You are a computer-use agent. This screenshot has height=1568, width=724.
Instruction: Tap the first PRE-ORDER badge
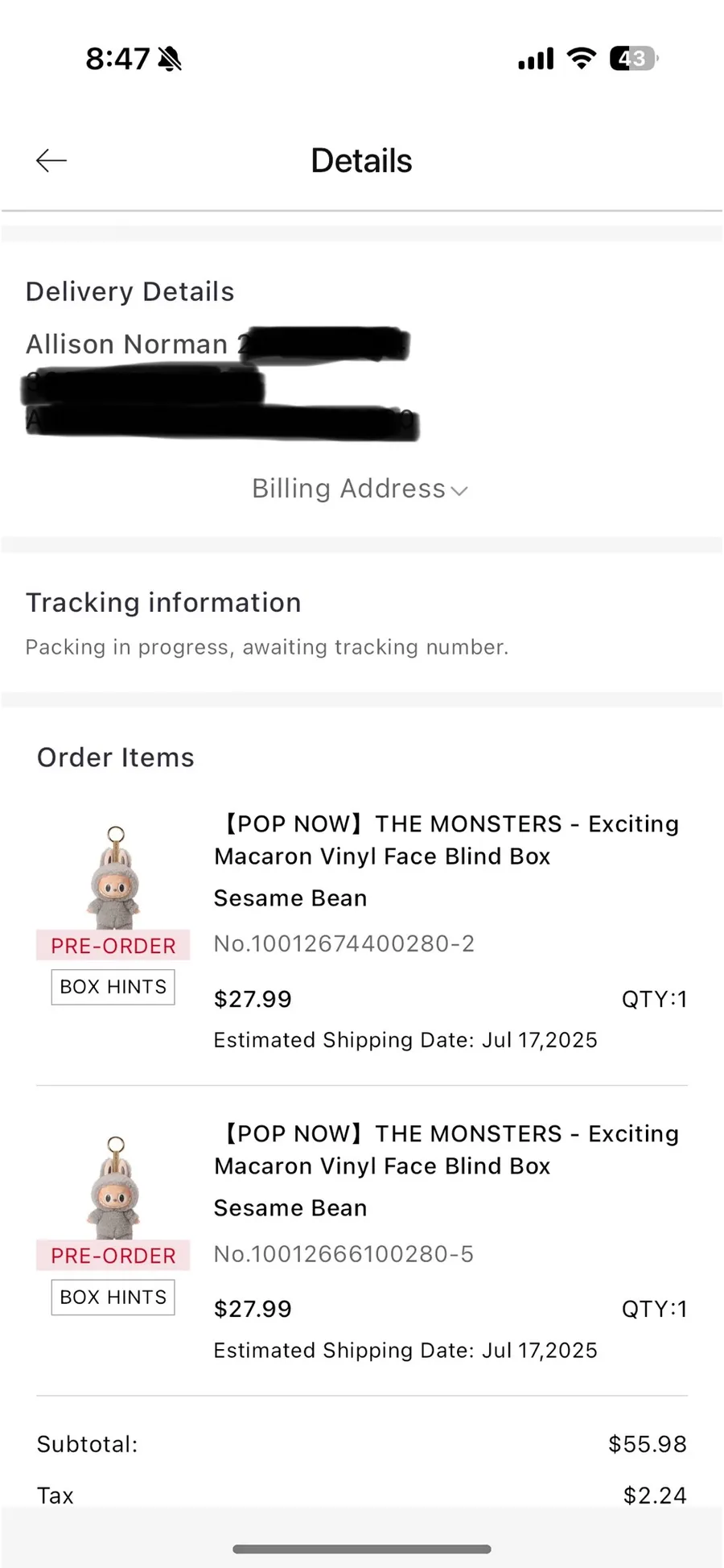click(x=113, y=945)
